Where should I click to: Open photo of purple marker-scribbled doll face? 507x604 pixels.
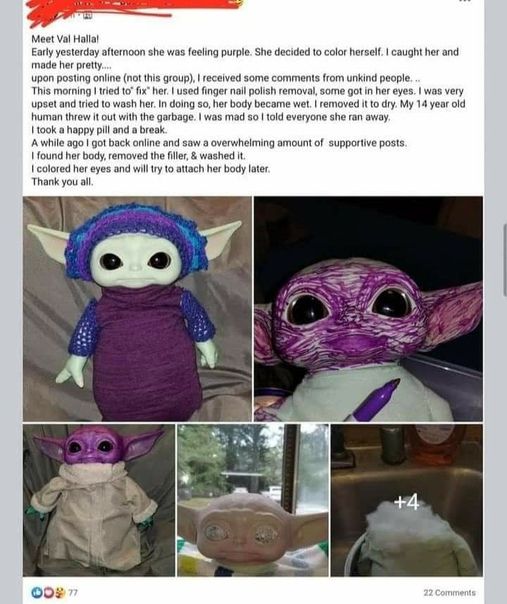(x=368, y=309)
